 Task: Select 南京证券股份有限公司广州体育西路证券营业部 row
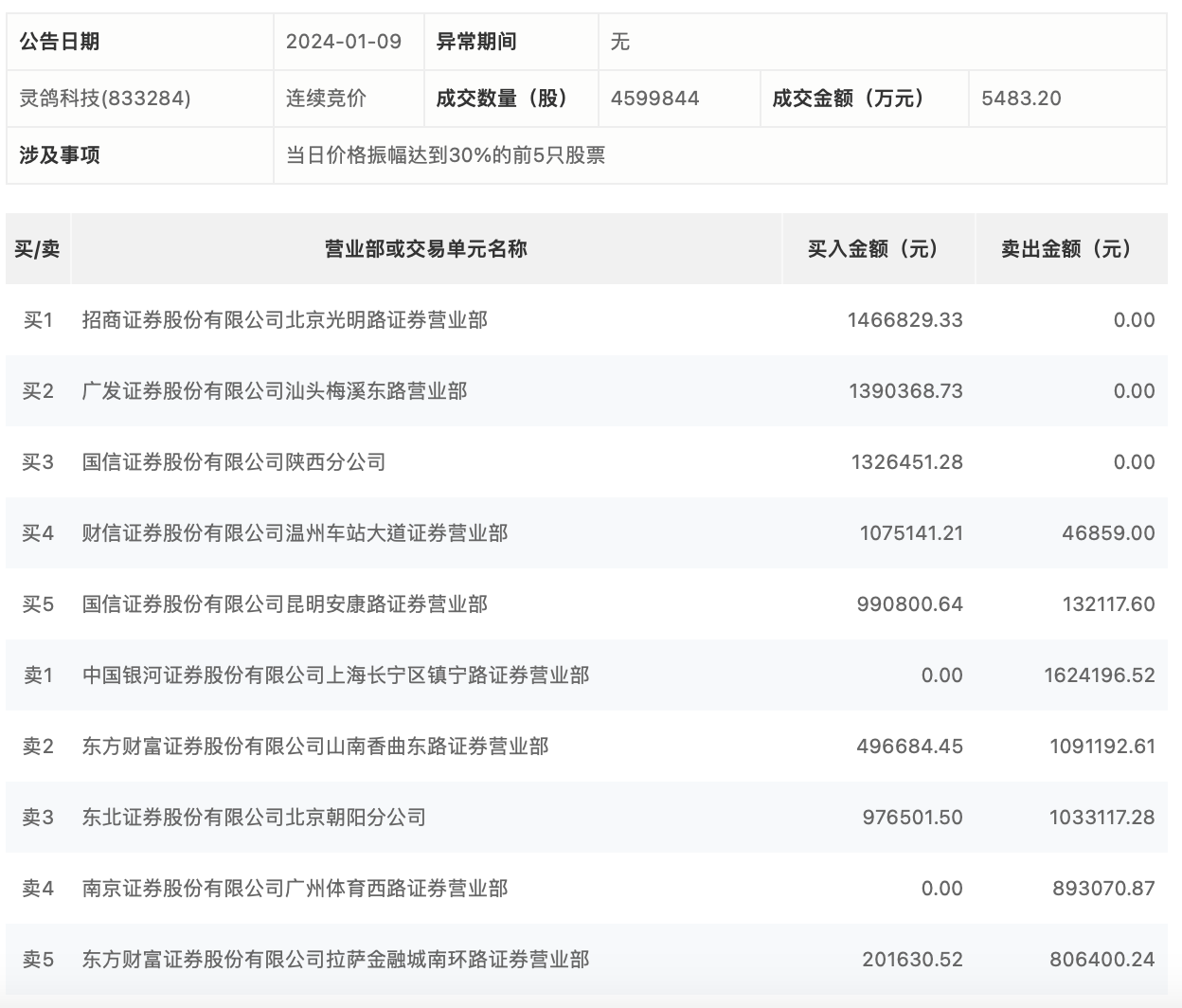(586, 889)
